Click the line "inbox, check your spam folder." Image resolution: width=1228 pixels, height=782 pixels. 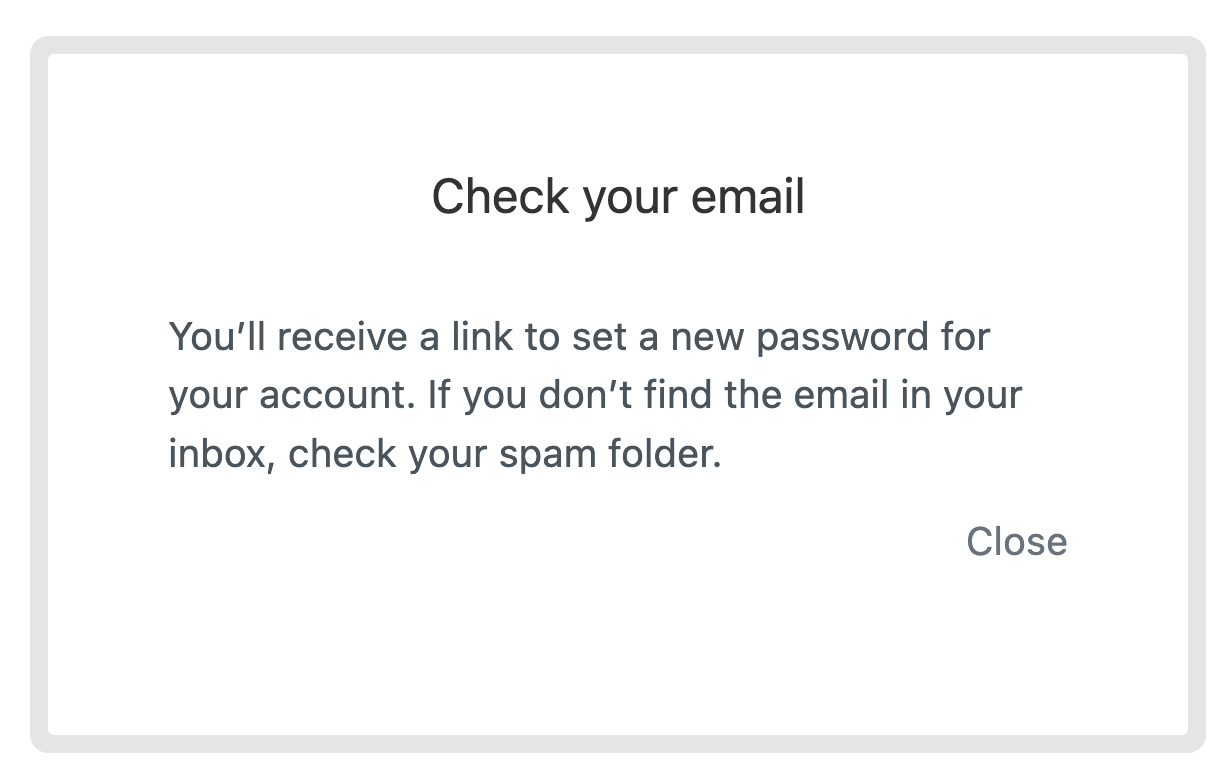[x=444, y=454]
